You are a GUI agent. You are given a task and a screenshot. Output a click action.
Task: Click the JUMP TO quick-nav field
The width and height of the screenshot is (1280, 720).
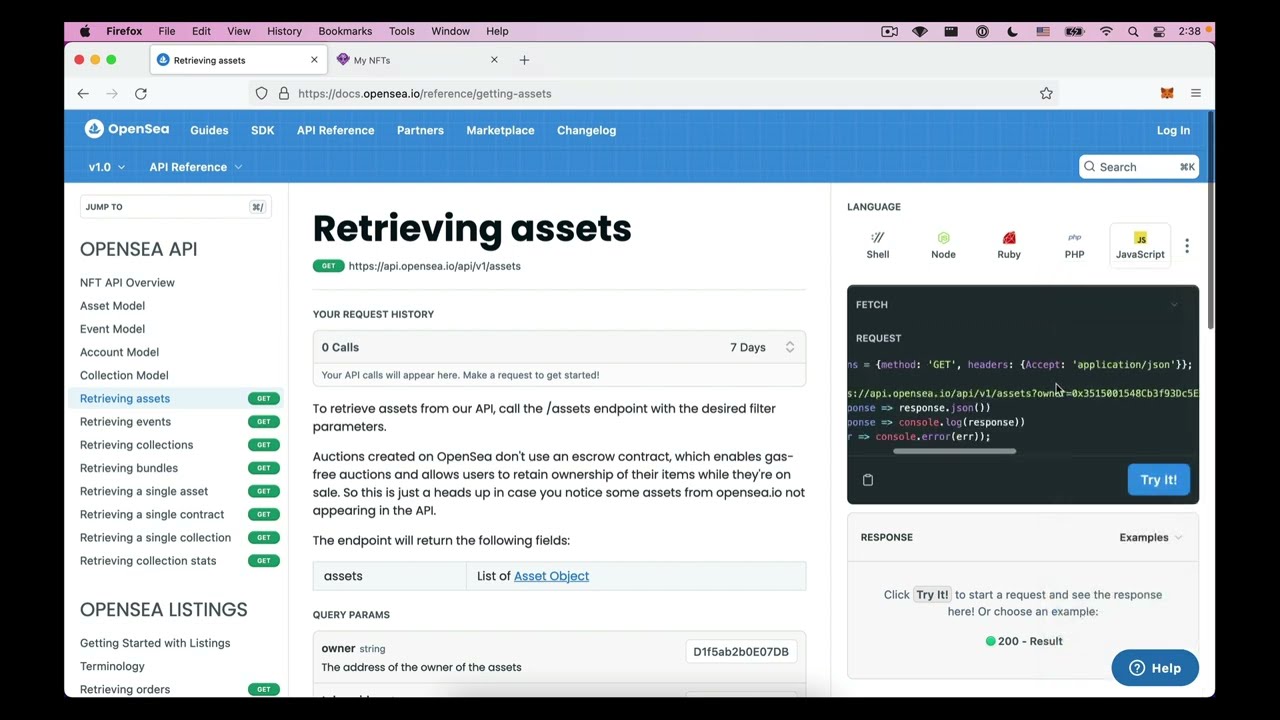(x=175, y=207)
